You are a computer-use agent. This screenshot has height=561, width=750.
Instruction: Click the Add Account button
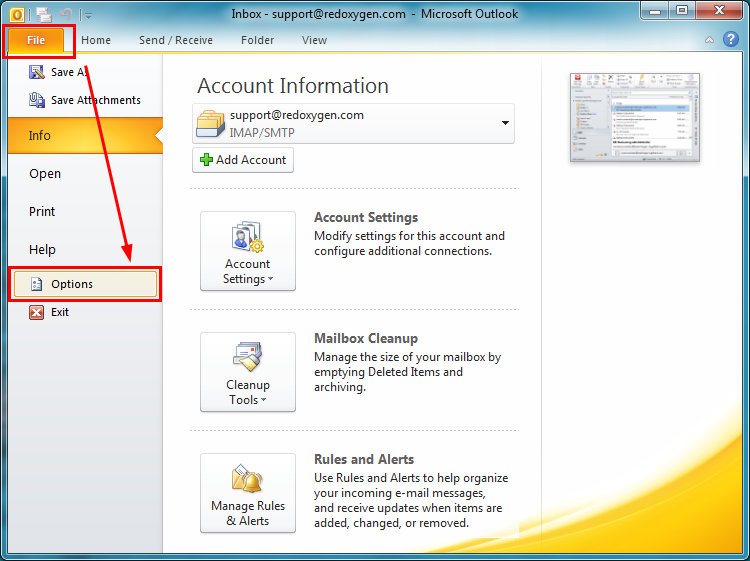coord(243,160)
